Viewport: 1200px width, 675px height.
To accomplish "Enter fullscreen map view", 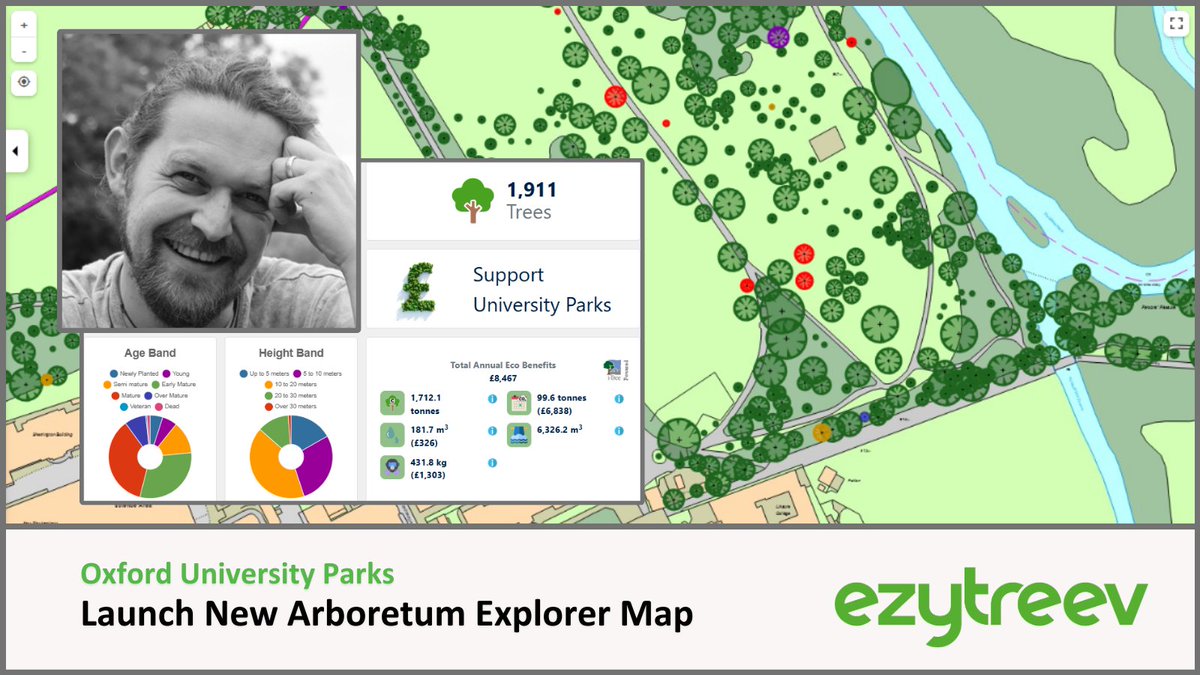I will (1176, 26).
